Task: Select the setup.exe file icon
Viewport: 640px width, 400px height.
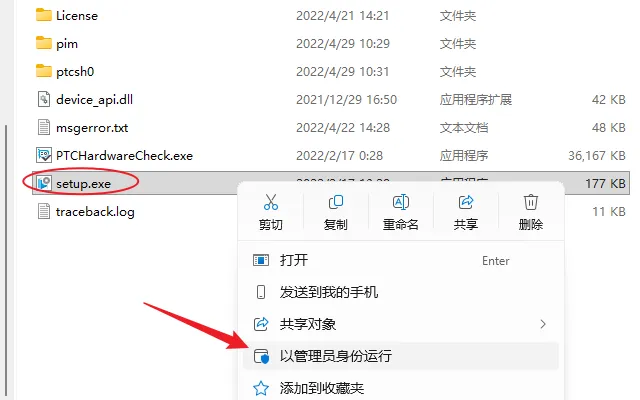Action: 44,183
